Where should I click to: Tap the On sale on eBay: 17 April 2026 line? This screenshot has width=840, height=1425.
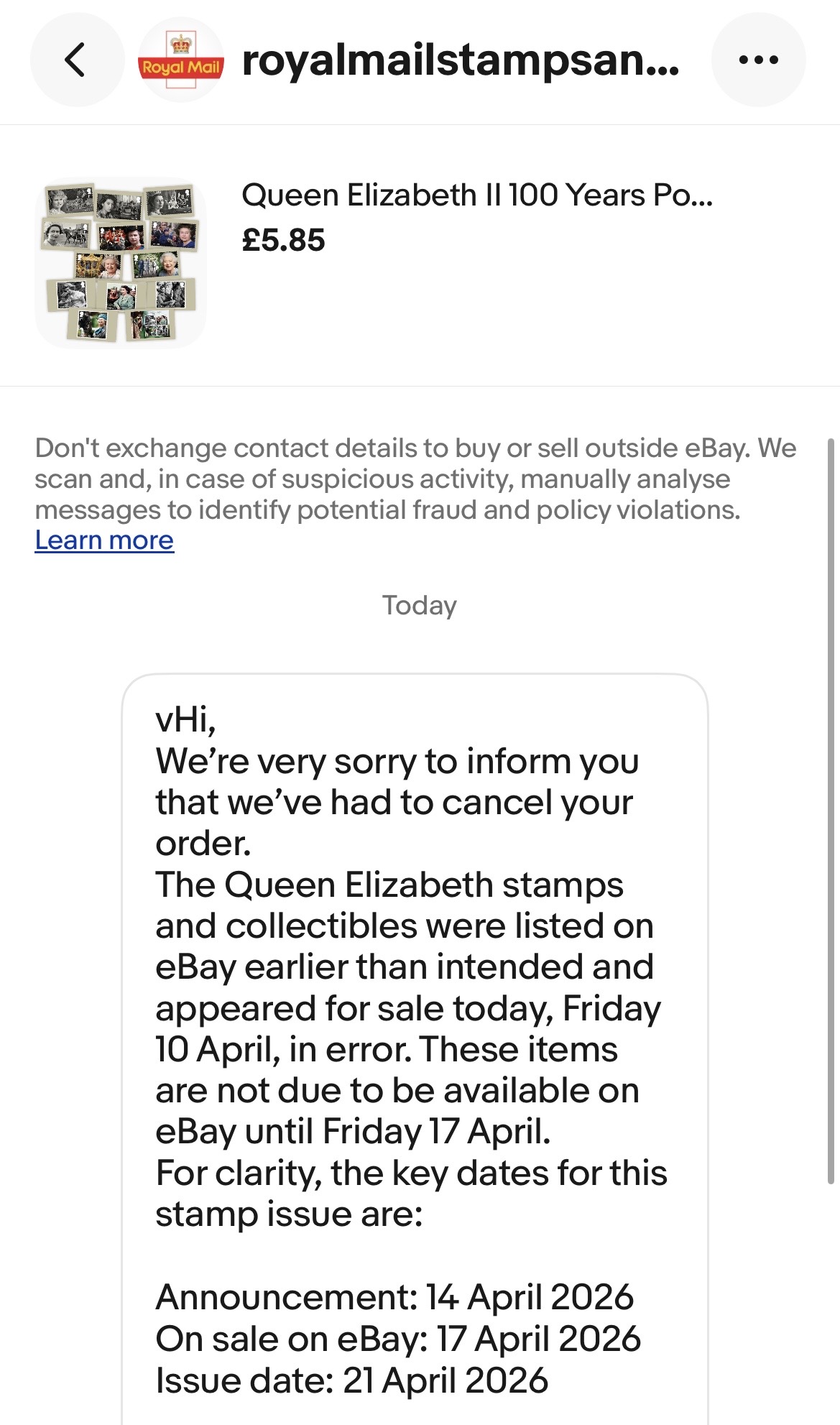click(398, 1339)
